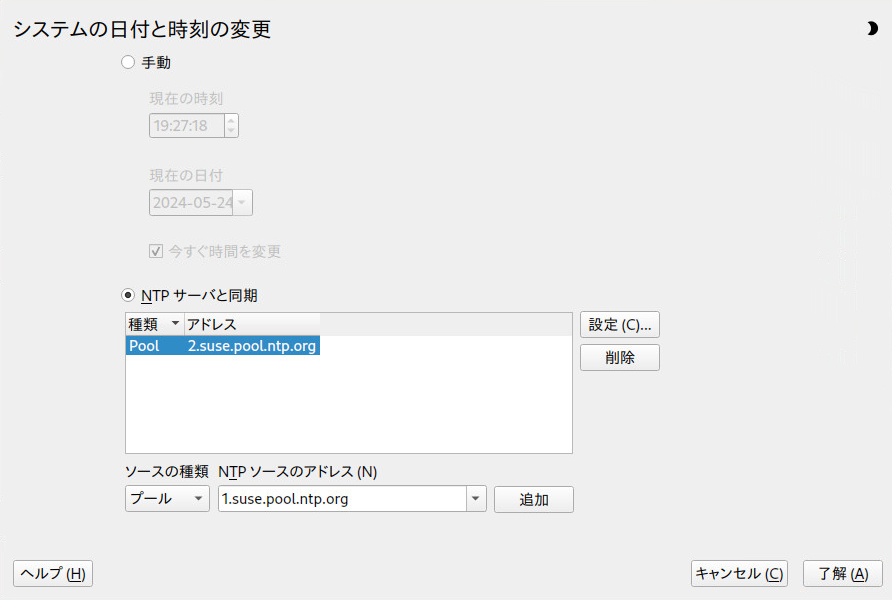The image size is (892, 600).
Task: Toggle the dark mode moon icon
Action: coord(872,29)
